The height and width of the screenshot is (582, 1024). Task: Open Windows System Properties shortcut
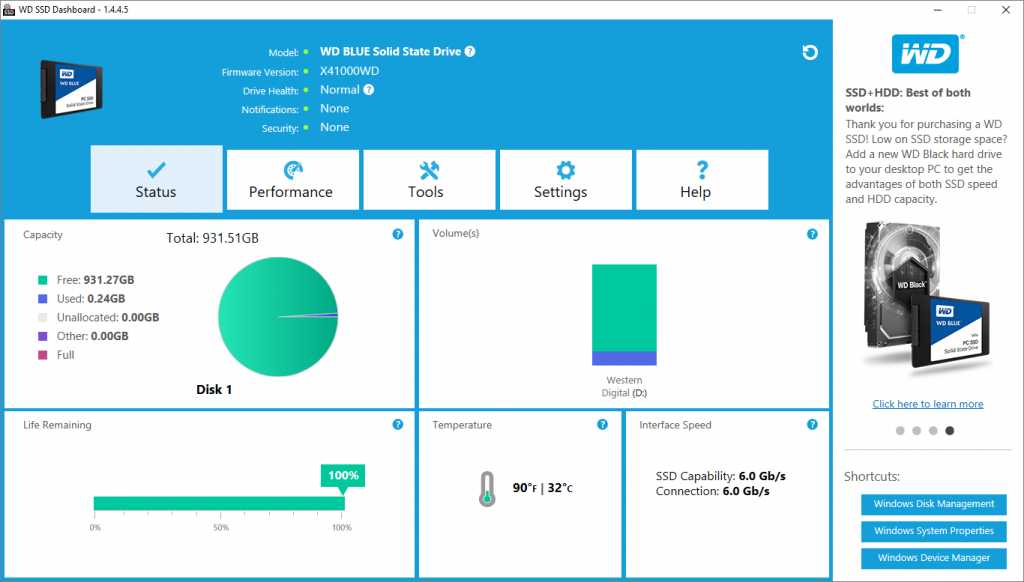click(x=933, y=531)
